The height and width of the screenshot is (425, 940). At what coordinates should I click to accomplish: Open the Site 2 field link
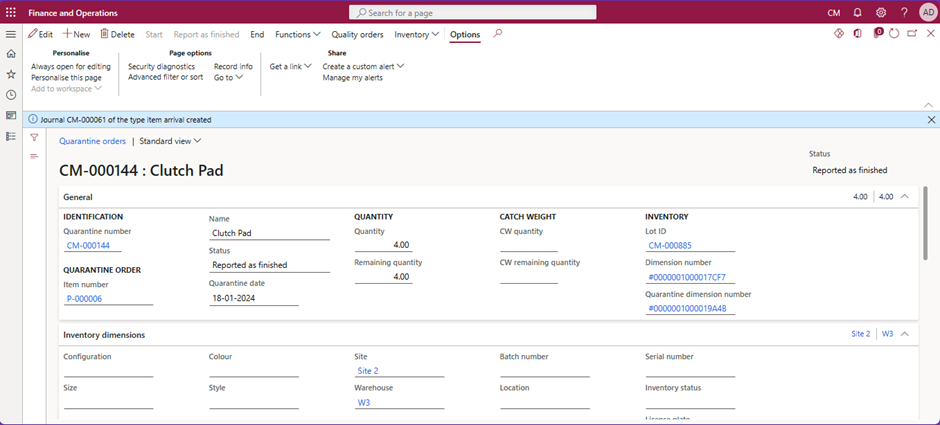(368, 371)
